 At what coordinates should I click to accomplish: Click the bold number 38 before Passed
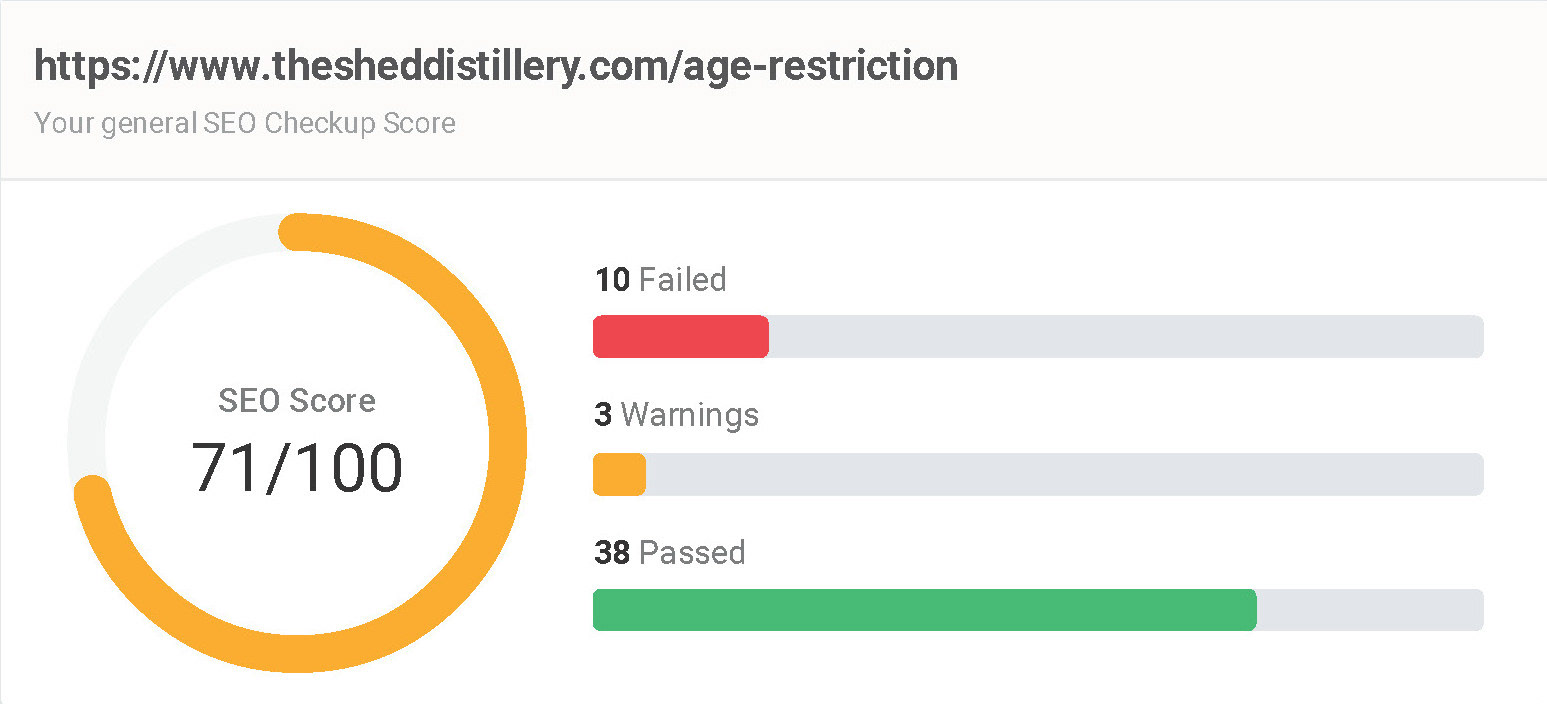612,552
